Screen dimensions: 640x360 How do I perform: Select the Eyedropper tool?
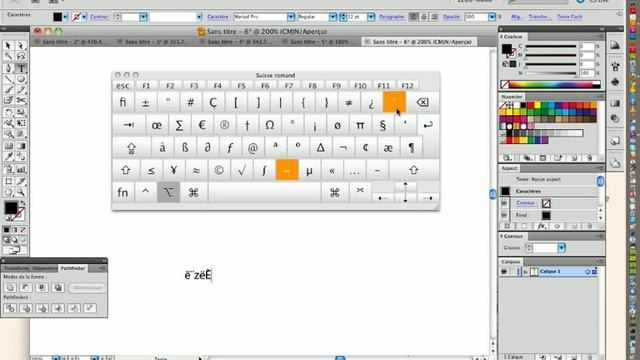click(8, 157)
